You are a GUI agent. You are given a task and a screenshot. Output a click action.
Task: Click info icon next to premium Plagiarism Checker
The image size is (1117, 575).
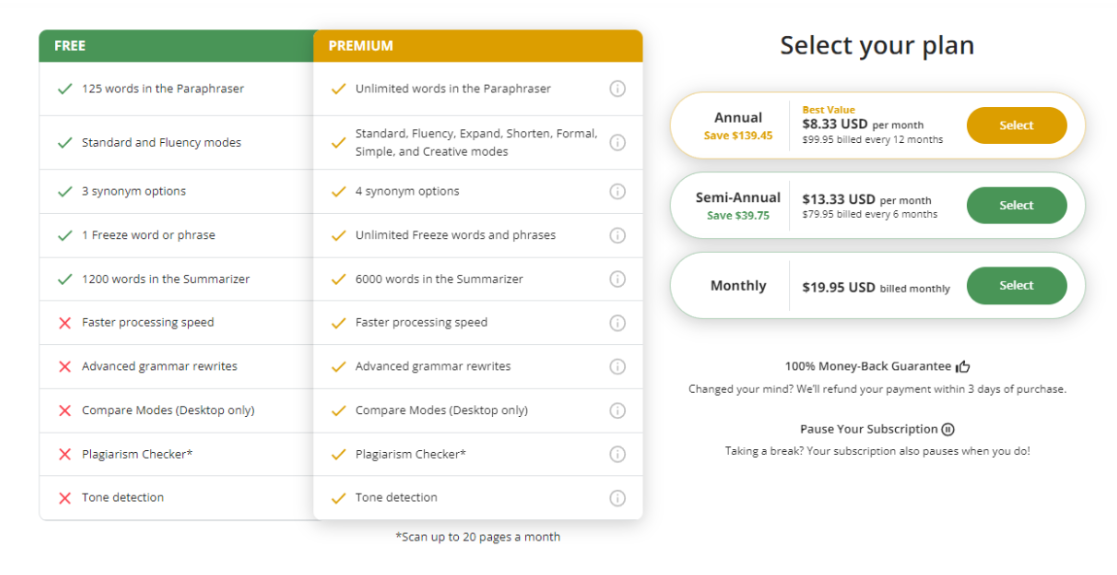tap(617, 454)
